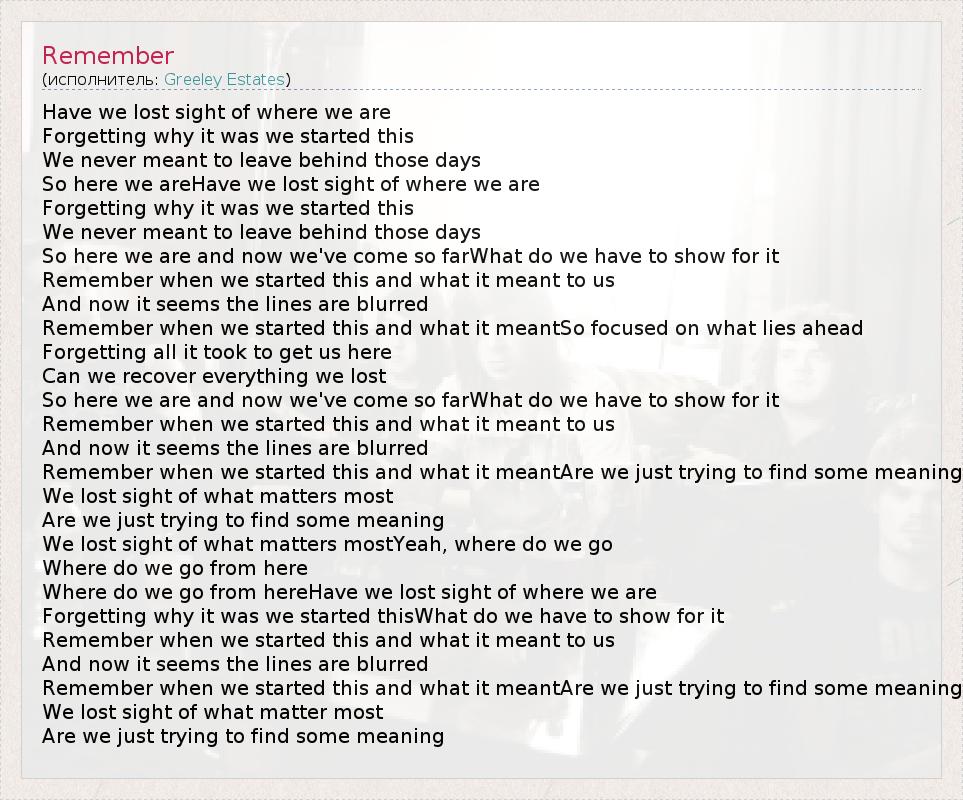This screenshot has height=800, width=963.
Task: Open the Greeley Estates artist link
Action: click(225, 79)
